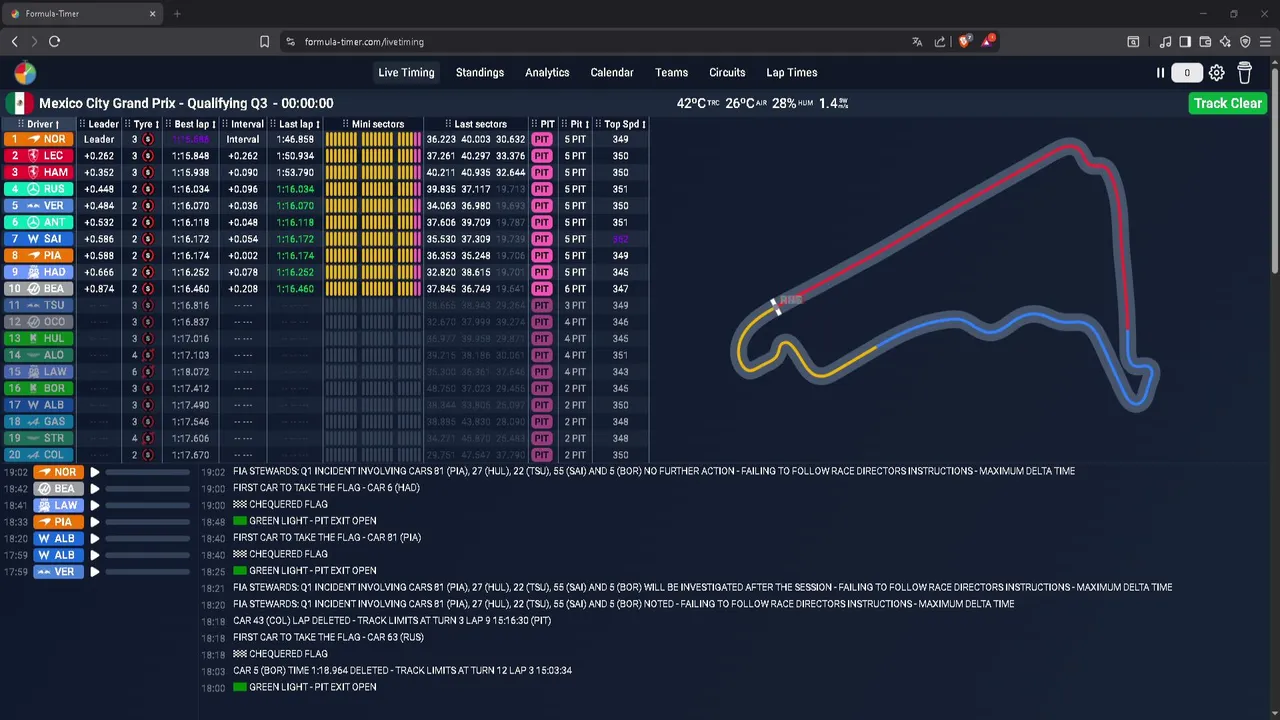The width and height of the screenshot is (1280, 720).
Task: Play the VER team radio clip
Action: (95, 572)
